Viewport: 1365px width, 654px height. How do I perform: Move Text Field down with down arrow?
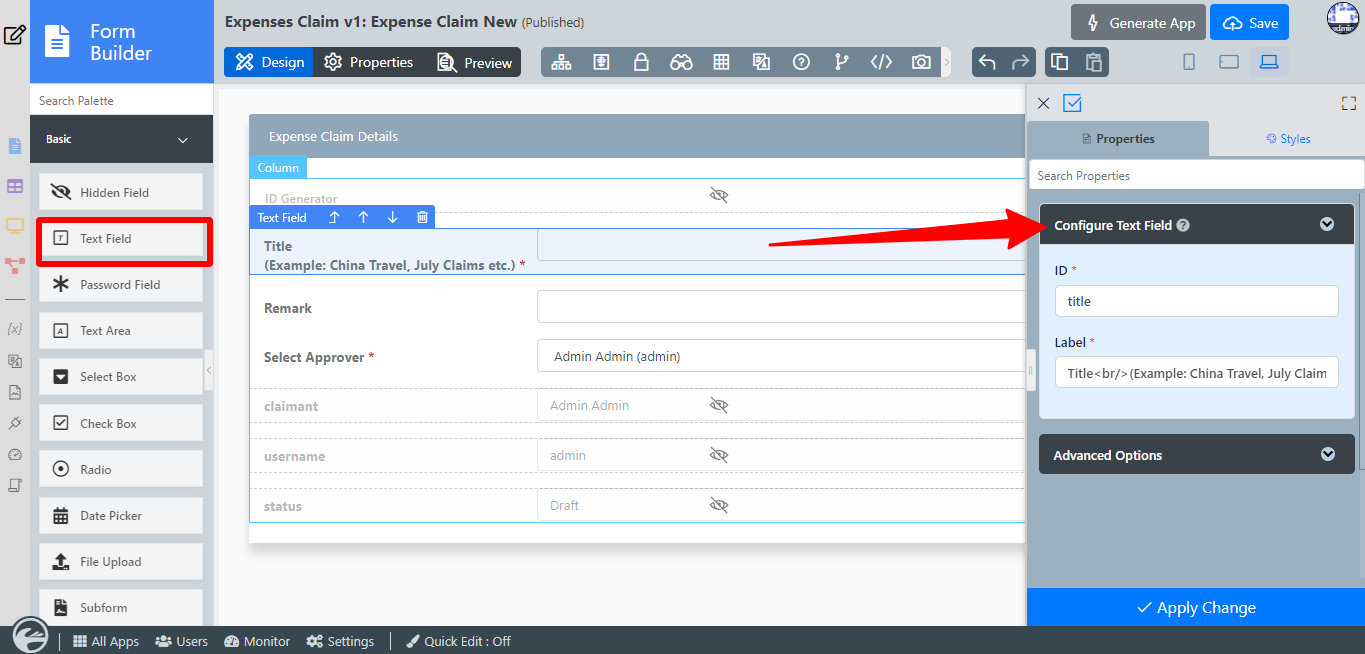pos(392,217)
